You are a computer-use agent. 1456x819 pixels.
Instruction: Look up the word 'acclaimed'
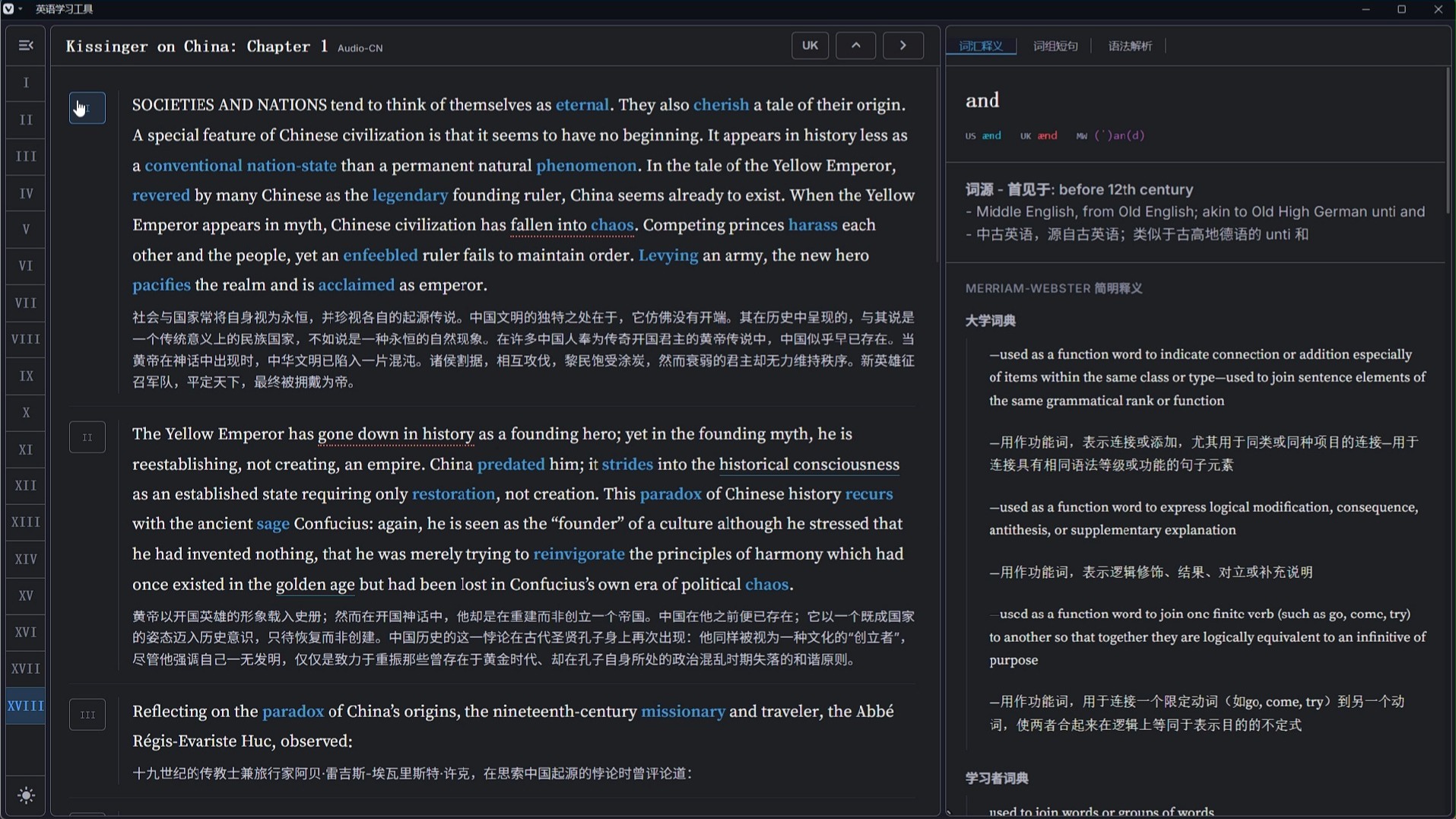(356, 285)
